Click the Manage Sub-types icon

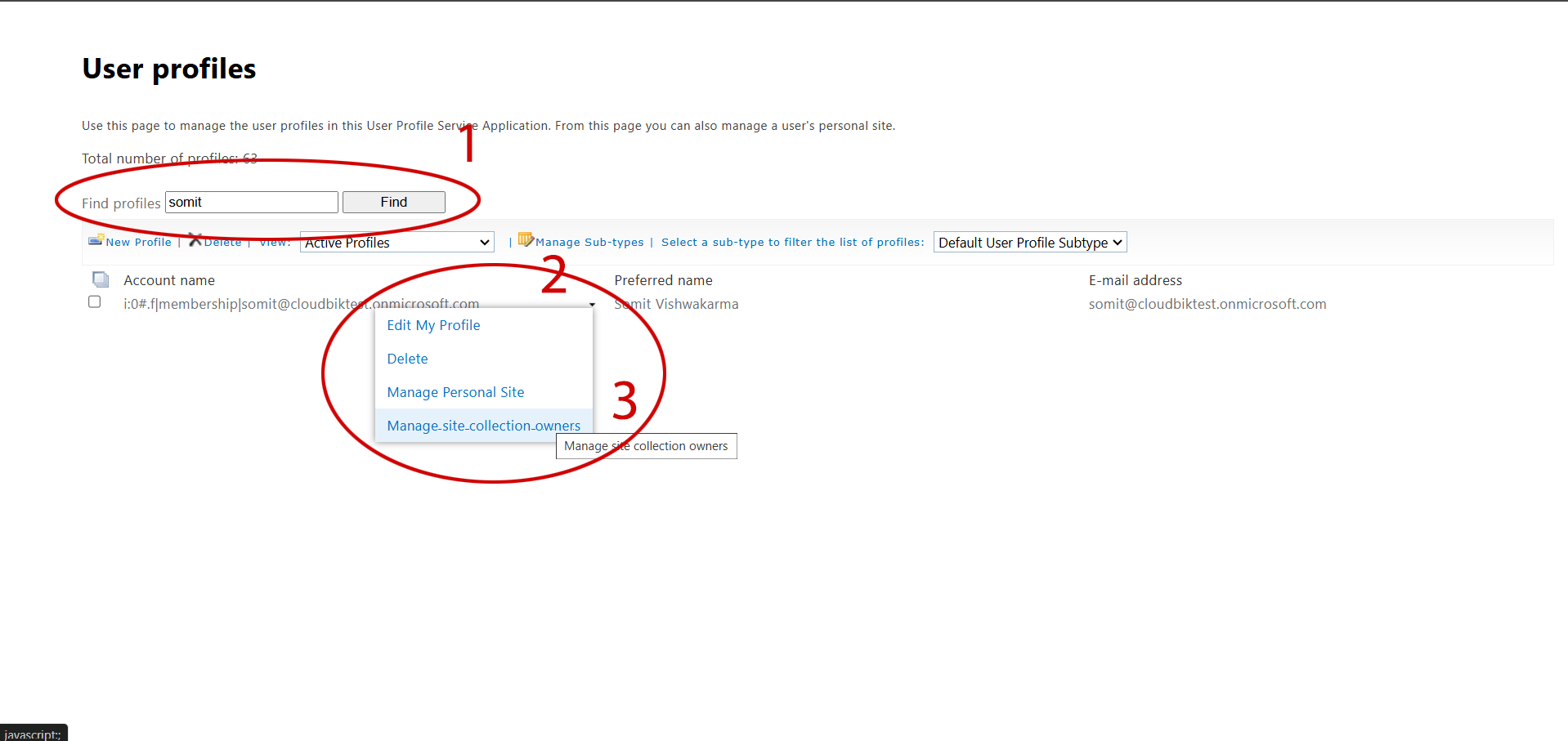(526, 239)
